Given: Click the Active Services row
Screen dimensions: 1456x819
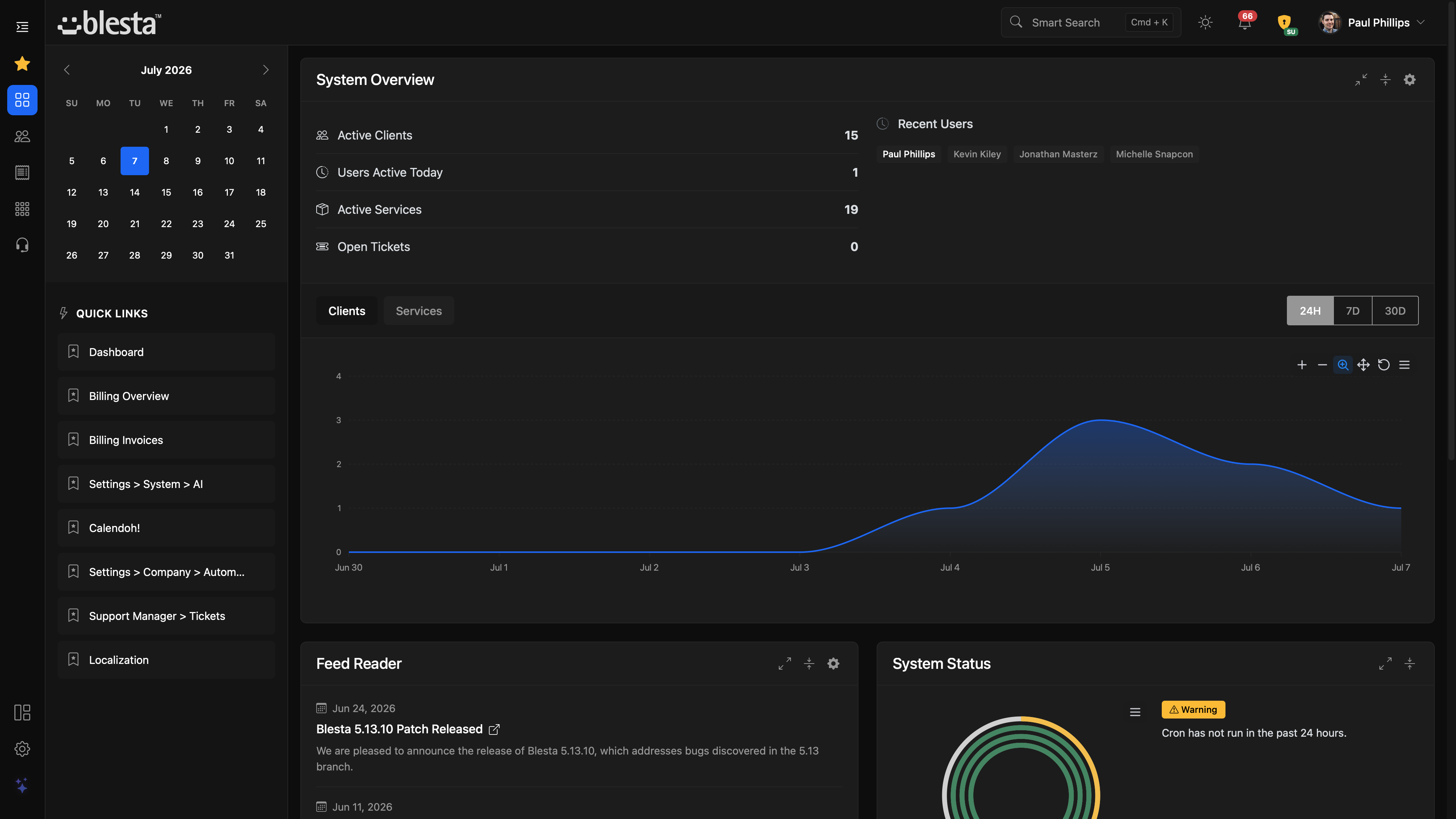Looking at the screenshot, I should click(x=587, y=209).
